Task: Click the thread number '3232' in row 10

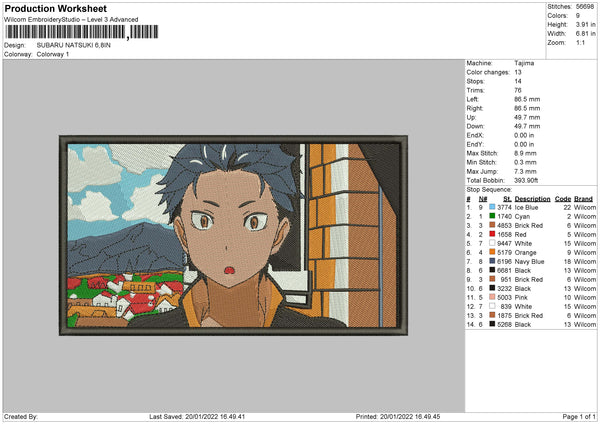Action: tap(504, 289)
